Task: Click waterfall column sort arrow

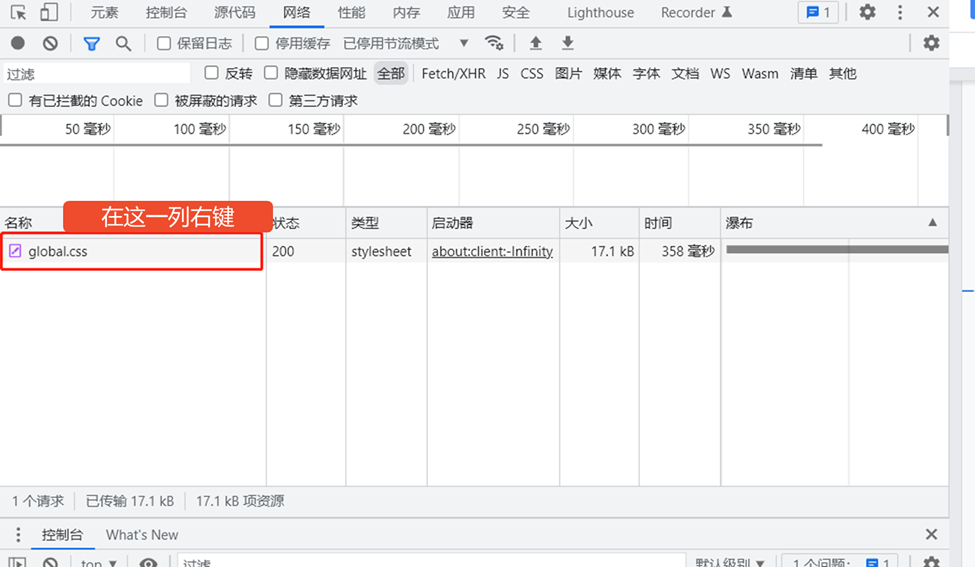Action: 932,223
